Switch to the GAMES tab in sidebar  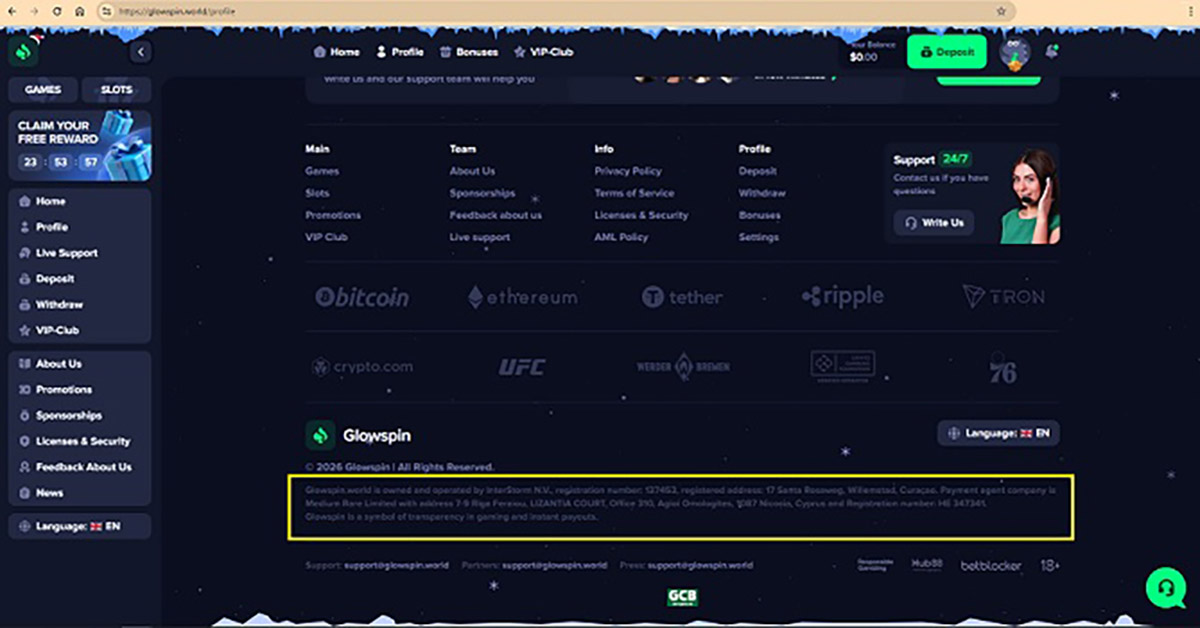[43, 90]
